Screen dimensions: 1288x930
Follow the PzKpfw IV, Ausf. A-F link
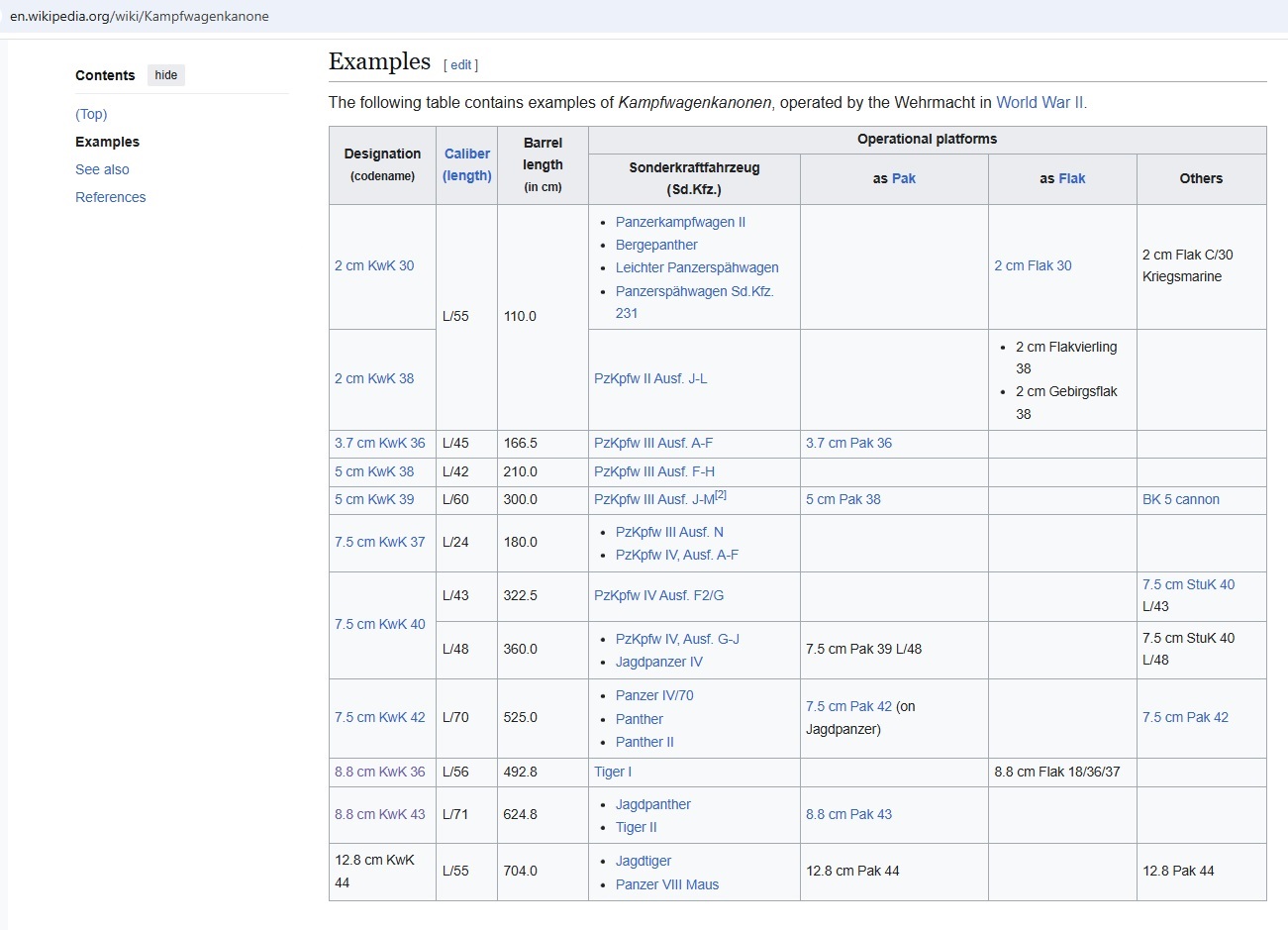tap(677, 555)
